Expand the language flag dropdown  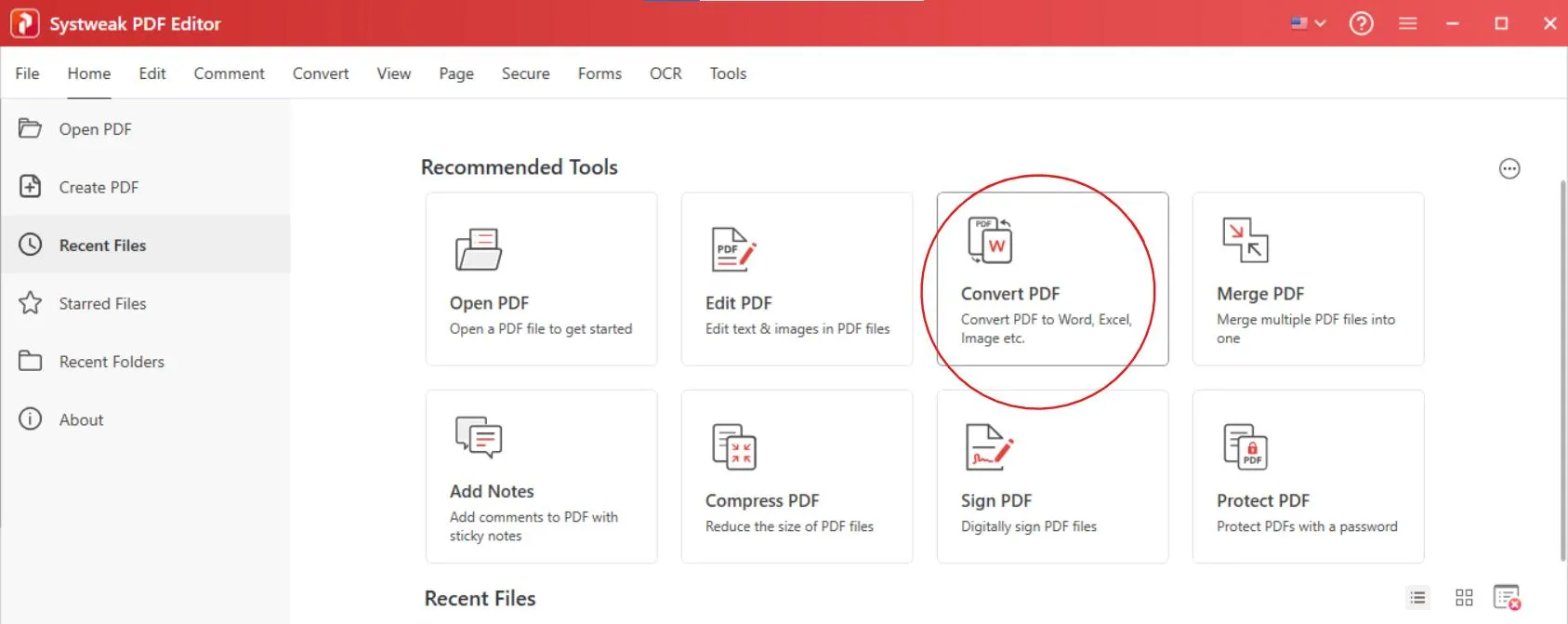1307,23
